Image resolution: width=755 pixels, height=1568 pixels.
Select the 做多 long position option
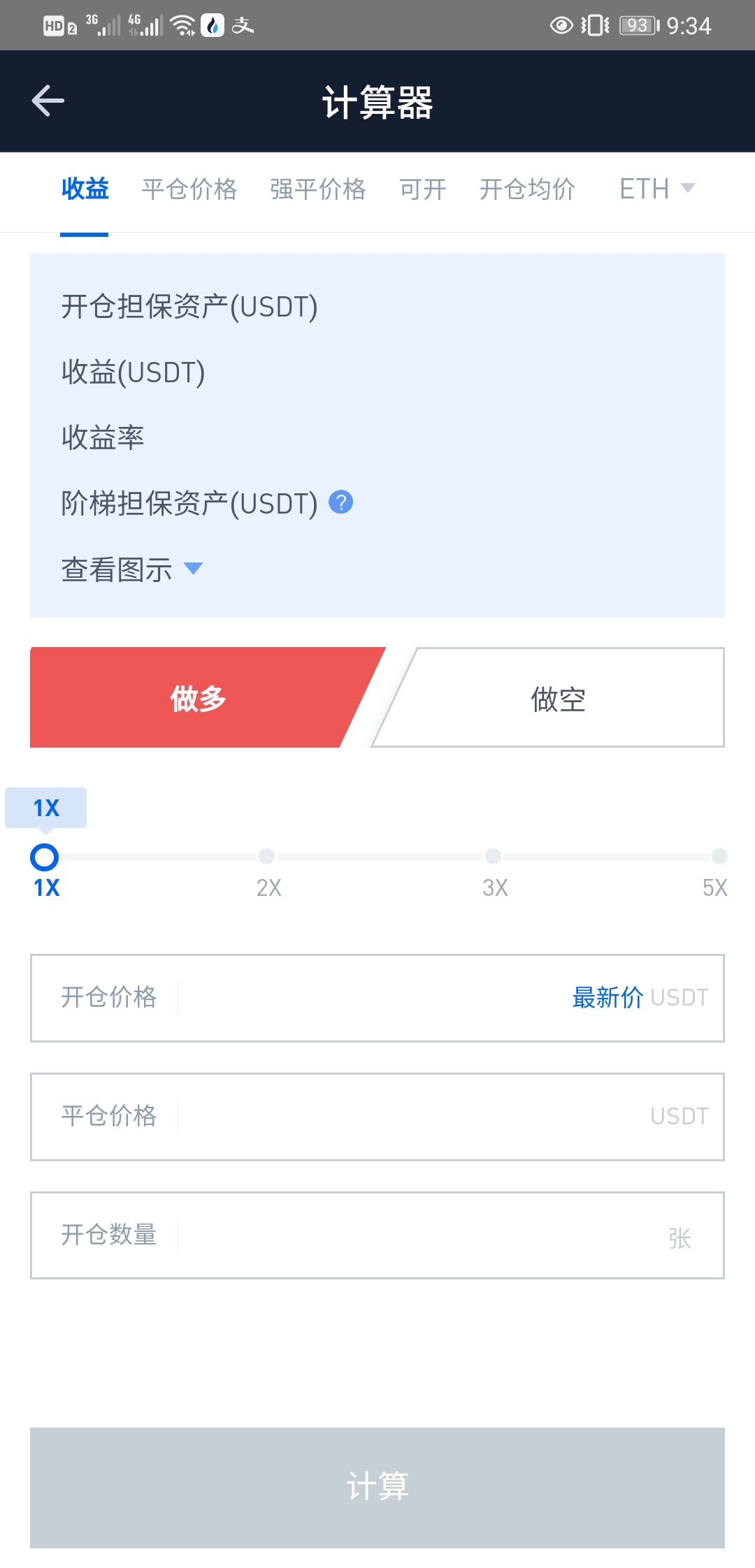(198, 698)
